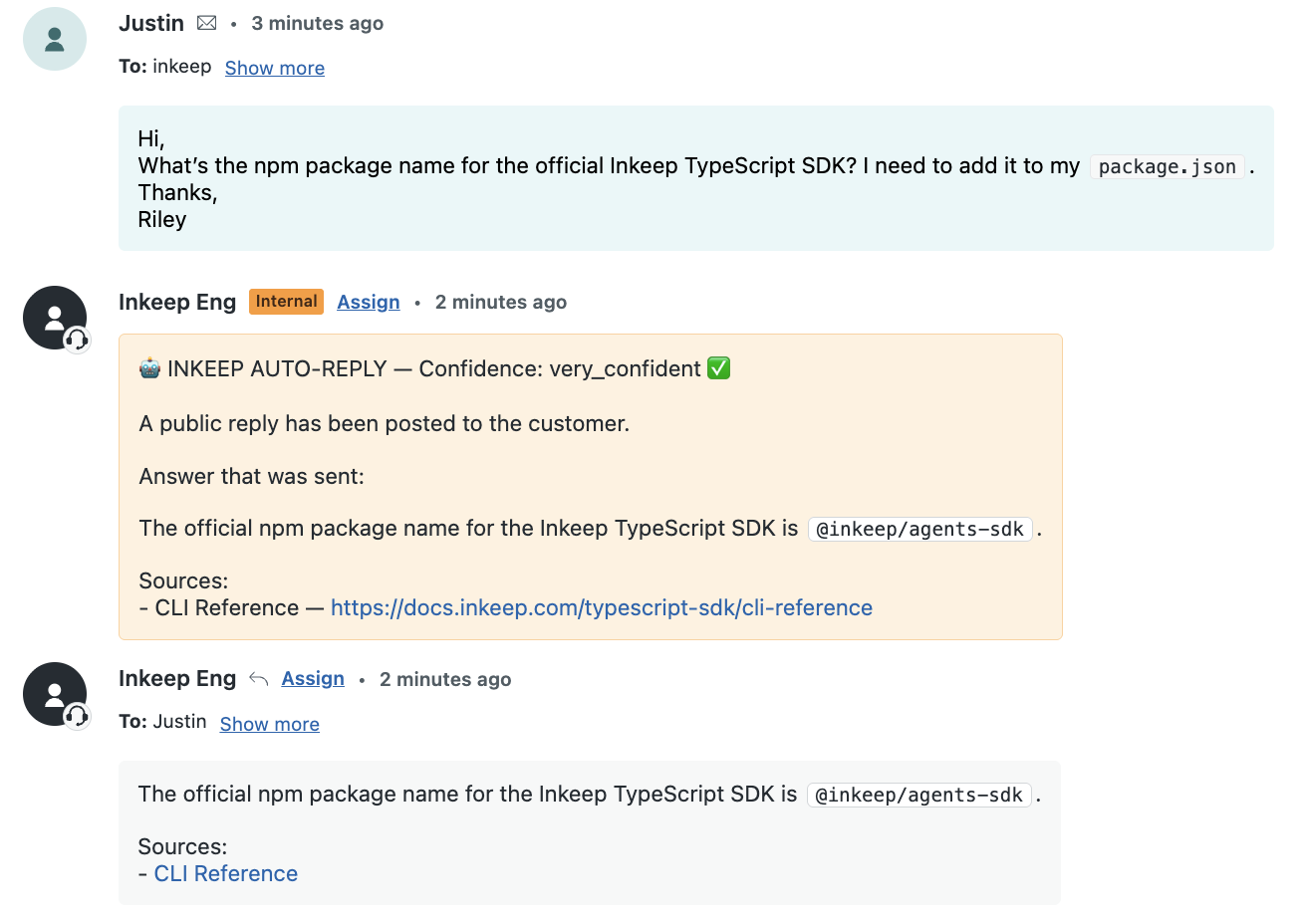Screen dimensions: 1307x924
Task: Open the Inkeep Eng avatar on the internal note
Action: 55,318
